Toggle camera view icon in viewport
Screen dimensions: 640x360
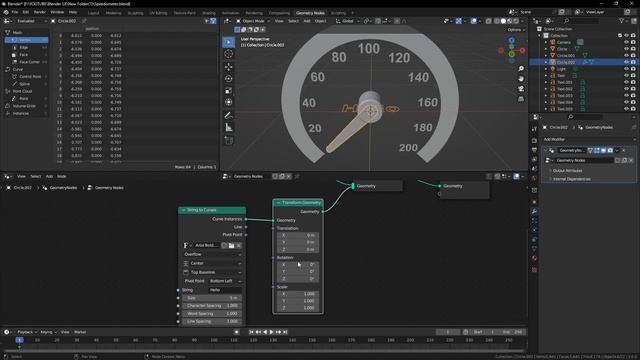pos(521,89)
